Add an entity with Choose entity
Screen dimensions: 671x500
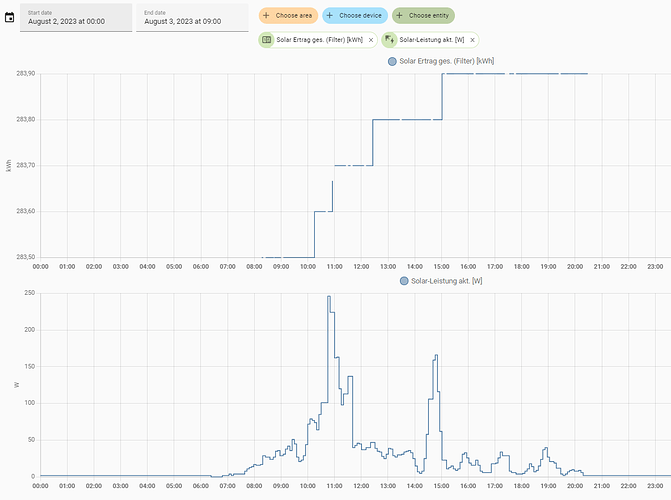pyautogui.click(x=423, y=15)
